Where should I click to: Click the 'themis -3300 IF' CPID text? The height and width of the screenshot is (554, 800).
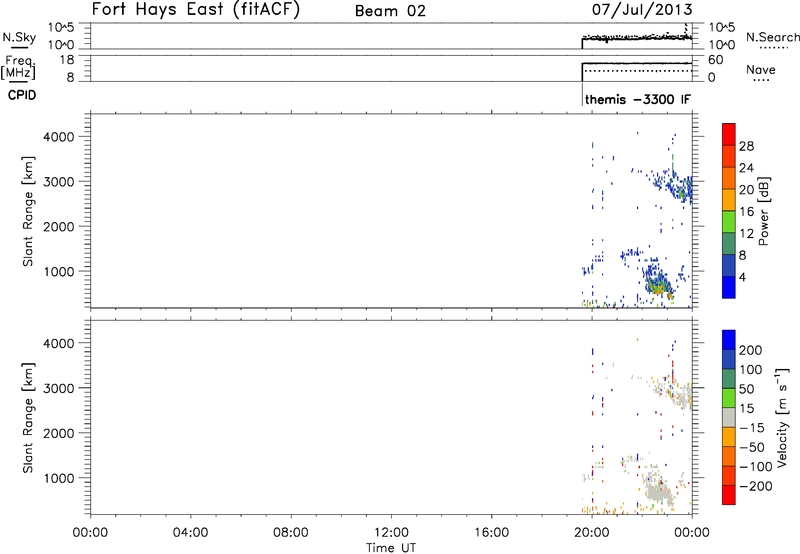point(638,99)
